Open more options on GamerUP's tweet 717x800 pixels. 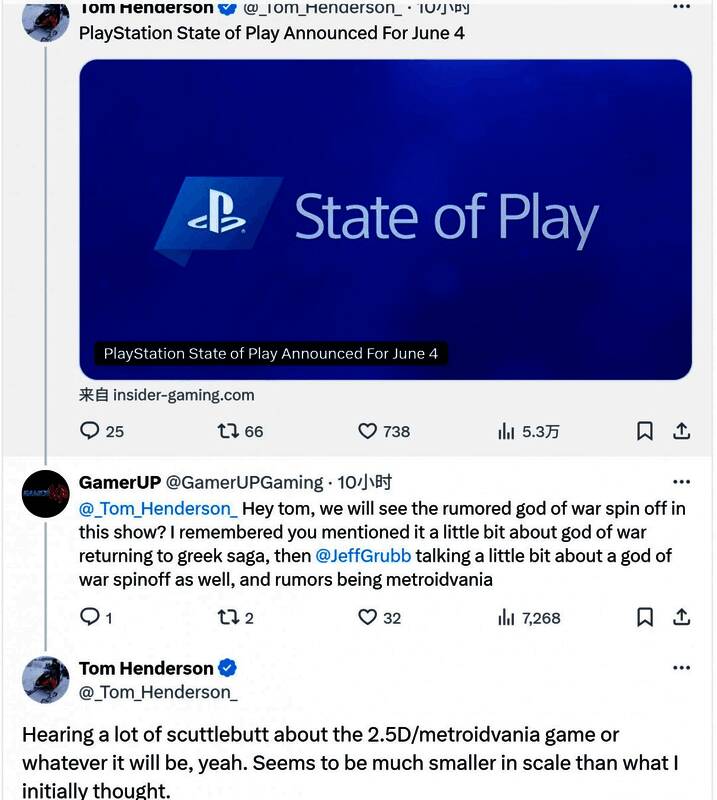point(681,482)
